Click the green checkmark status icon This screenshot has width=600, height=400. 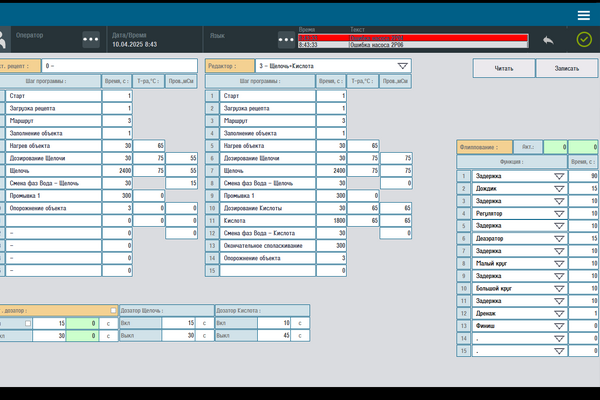click(583, 39)
